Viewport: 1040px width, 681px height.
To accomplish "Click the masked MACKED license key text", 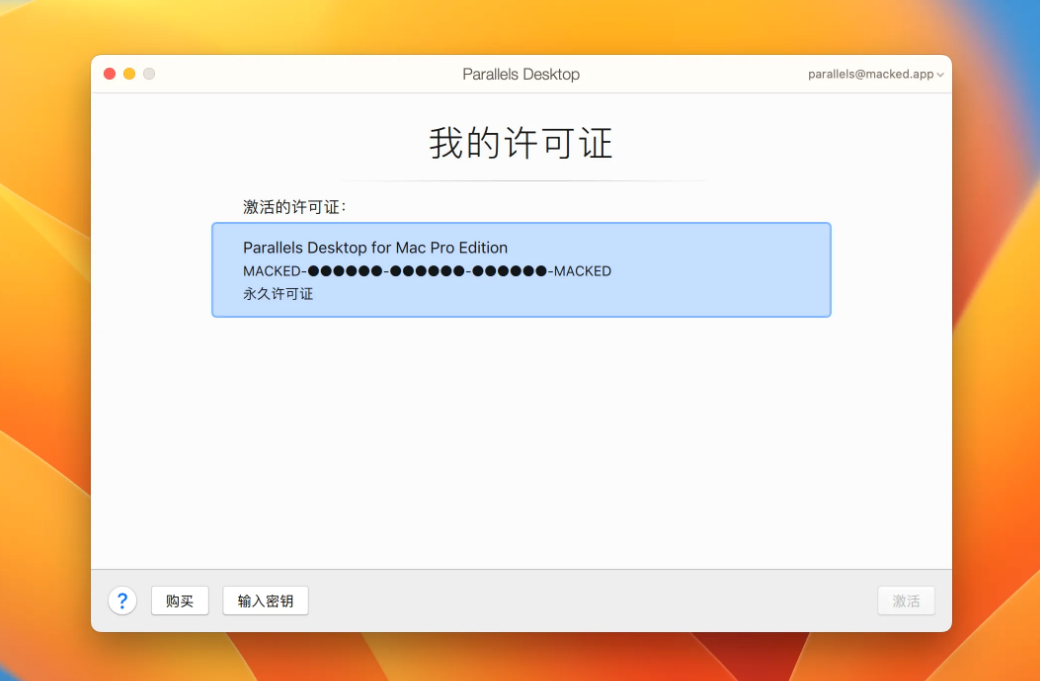I will [427, 271].
